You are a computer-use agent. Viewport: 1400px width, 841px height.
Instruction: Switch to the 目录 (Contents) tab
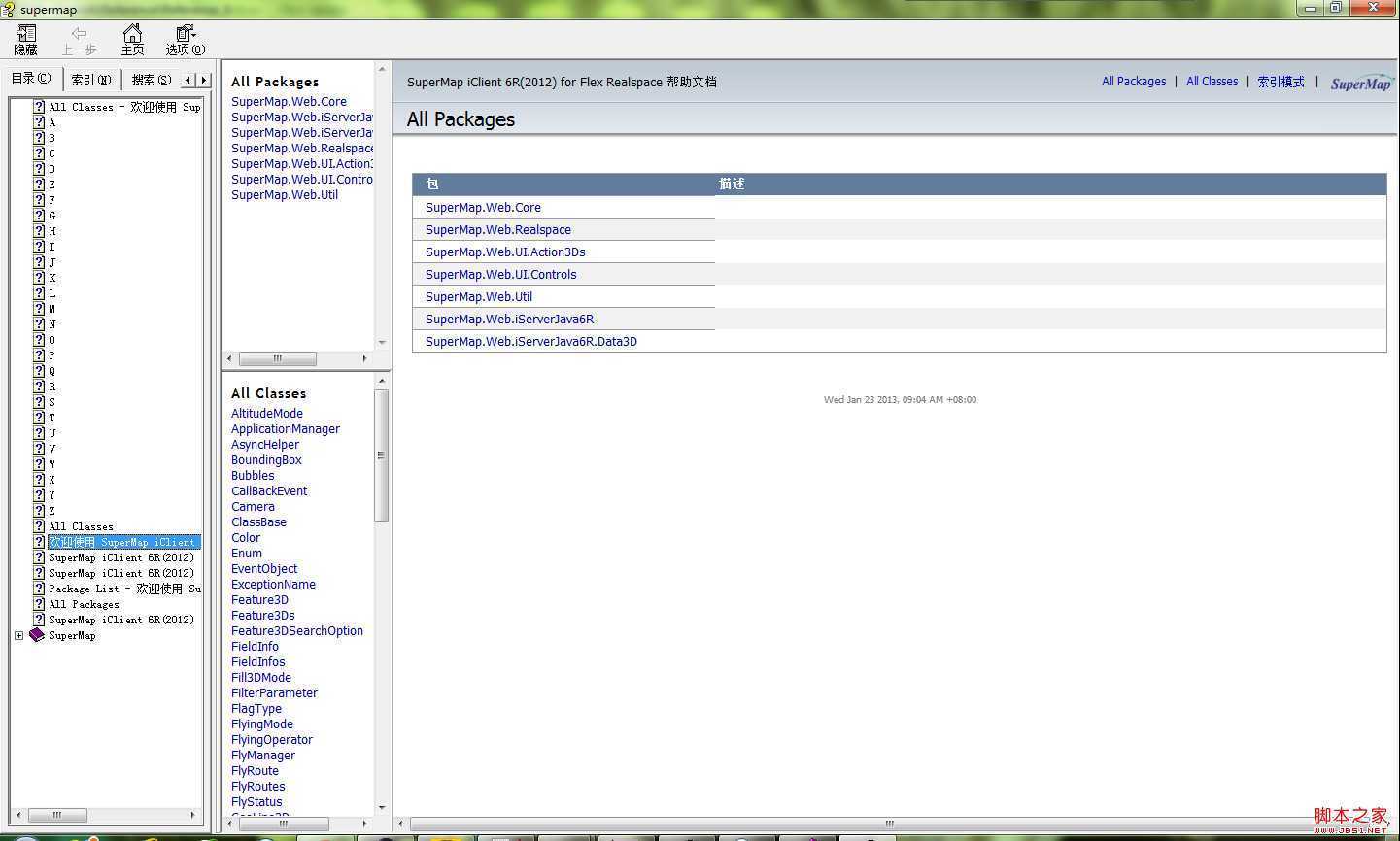click(32, 79)
